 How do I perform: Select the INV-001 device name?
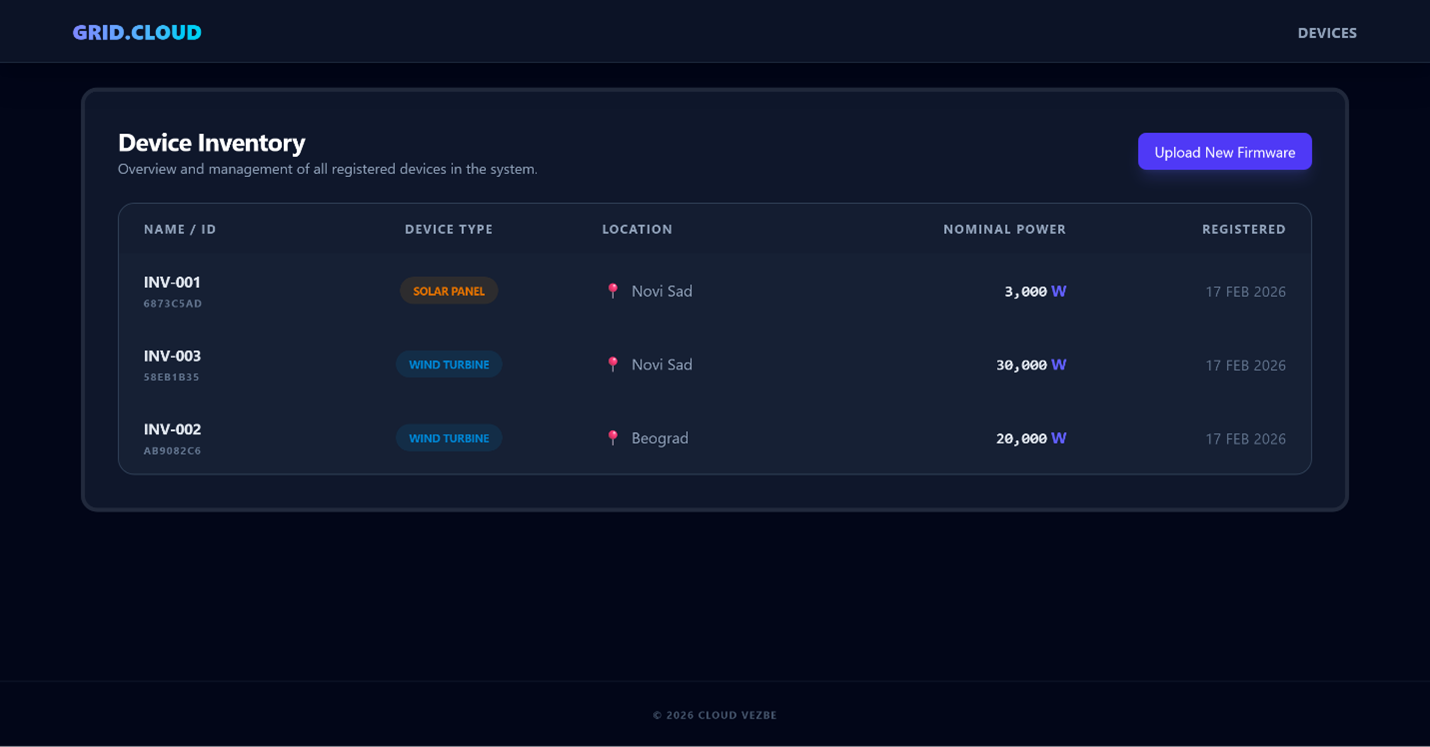point(172,282)
